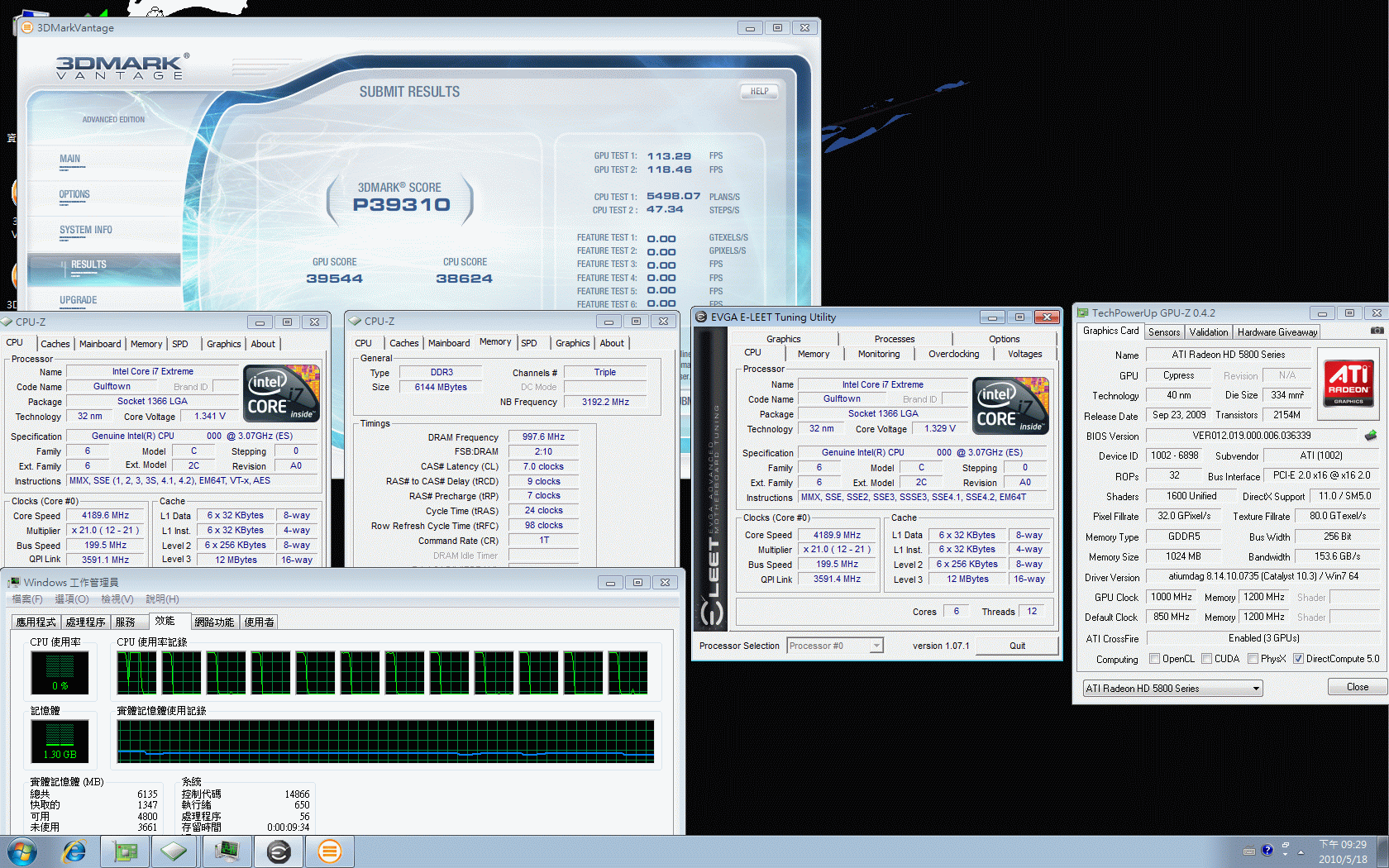Click the 3DMarkVantage title bar icon
The height and width of the screenshot is (868, 1389).
[27, 27]
